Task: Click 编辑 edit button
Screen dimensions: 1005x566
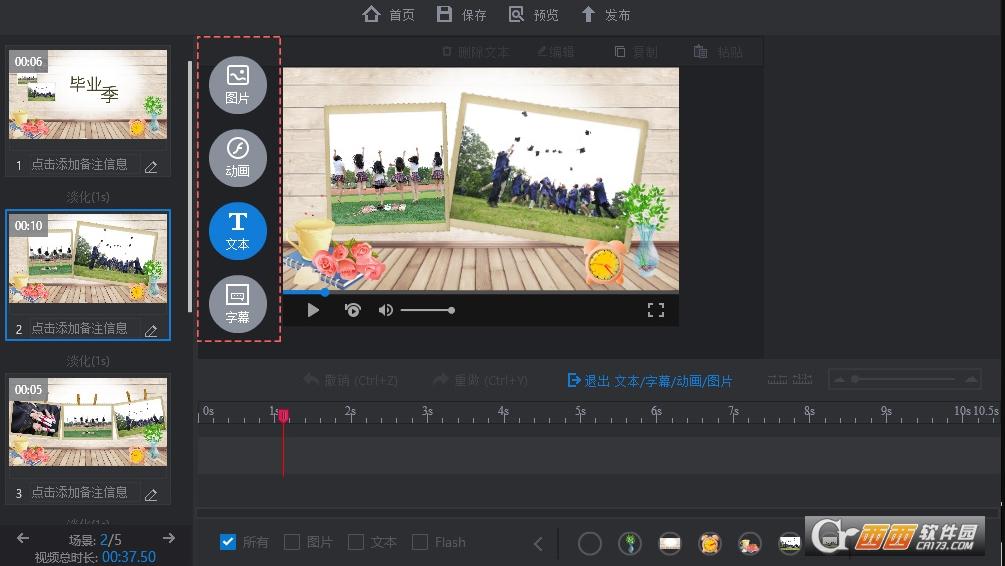Action: tap(556, 52)
